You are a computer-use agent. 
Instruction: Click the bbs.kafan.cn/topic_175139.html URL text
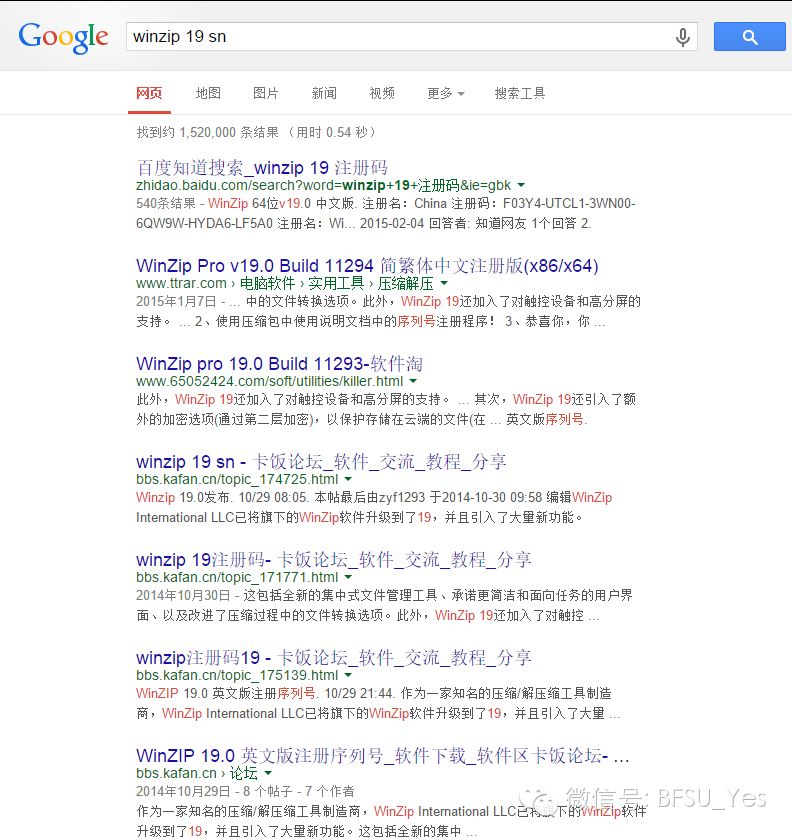[x=237, y=675]
